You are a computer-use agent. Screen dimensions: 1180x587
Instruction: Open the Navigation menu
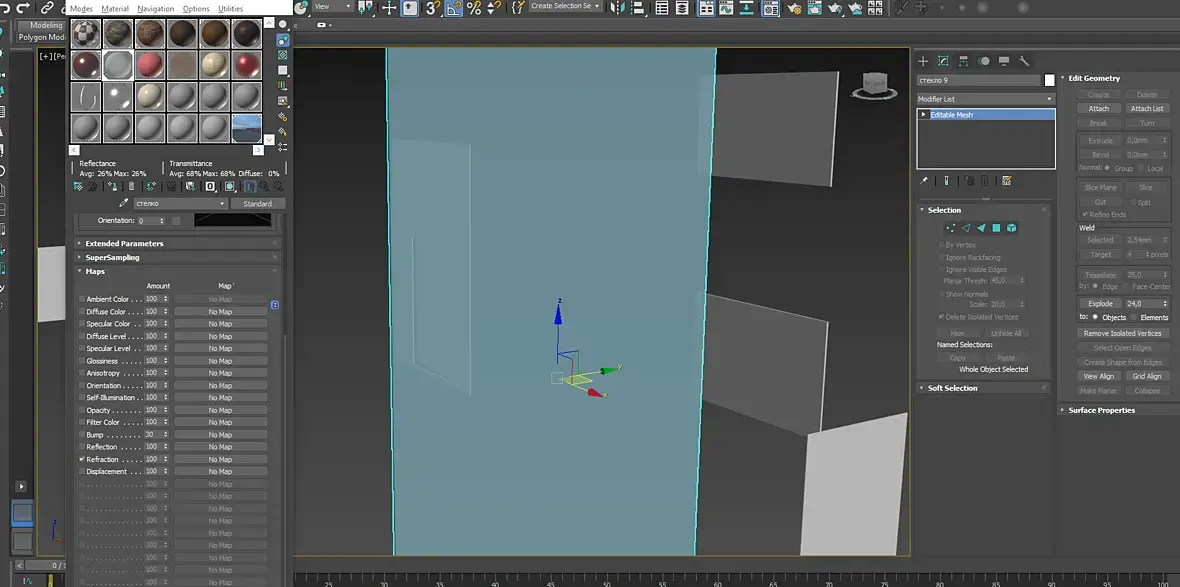pos(156,9)
